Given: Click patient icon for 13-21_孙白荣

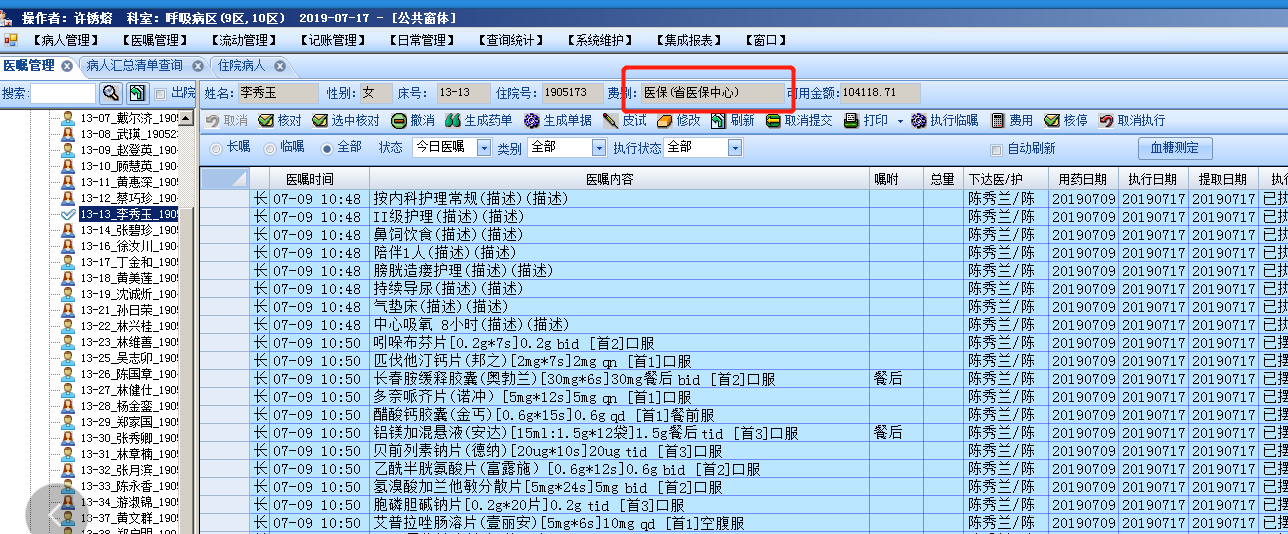Looking at the screenshot, I should click(68, 310).
